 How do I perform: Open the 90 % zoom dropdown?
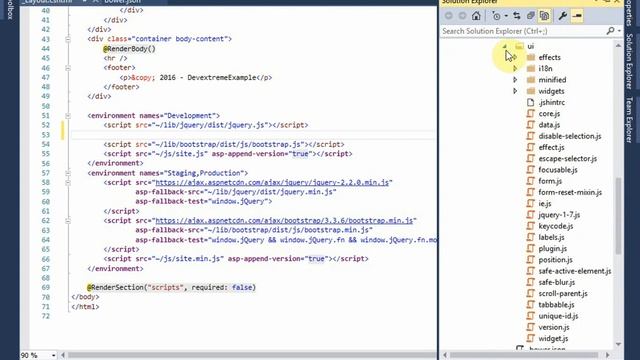click(x=53, y=356)
